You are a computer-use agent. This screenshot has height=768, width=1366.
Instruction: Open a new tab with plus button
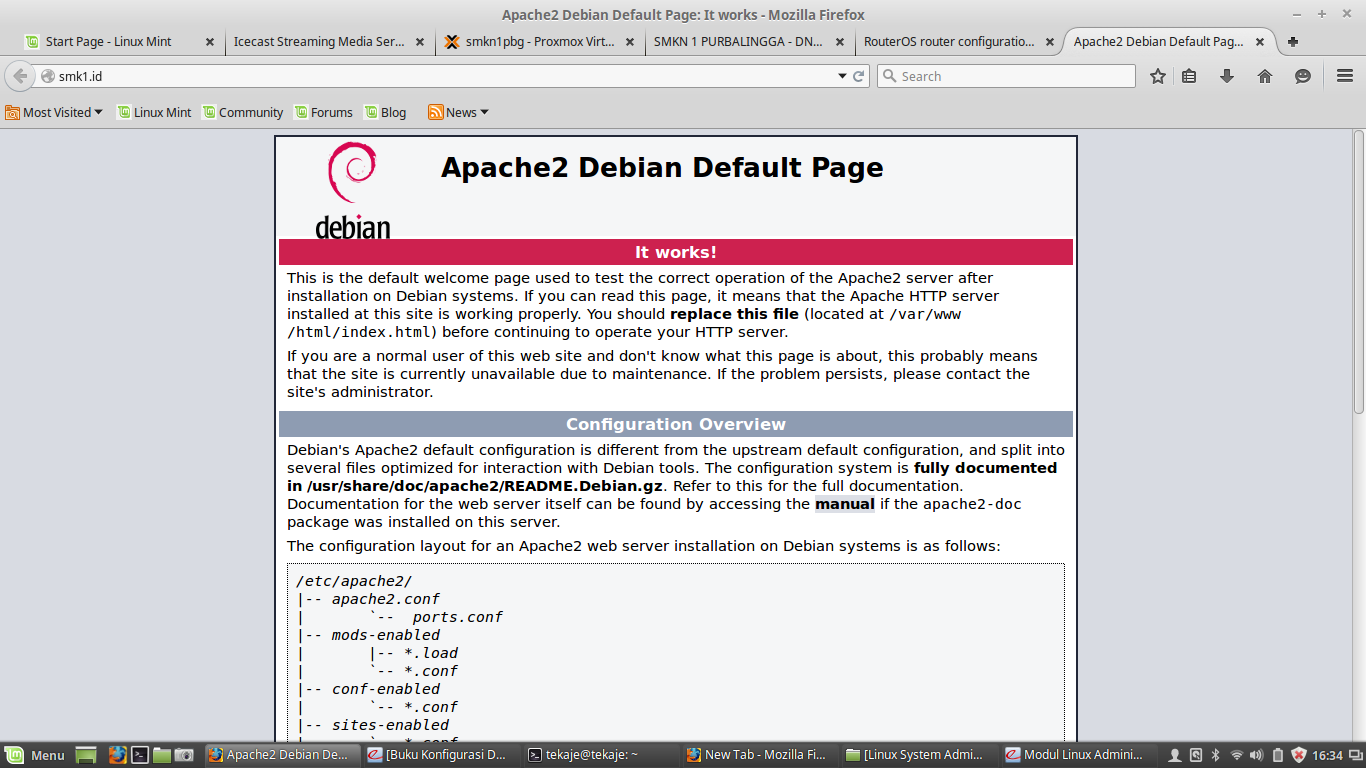click(1293, 42)
